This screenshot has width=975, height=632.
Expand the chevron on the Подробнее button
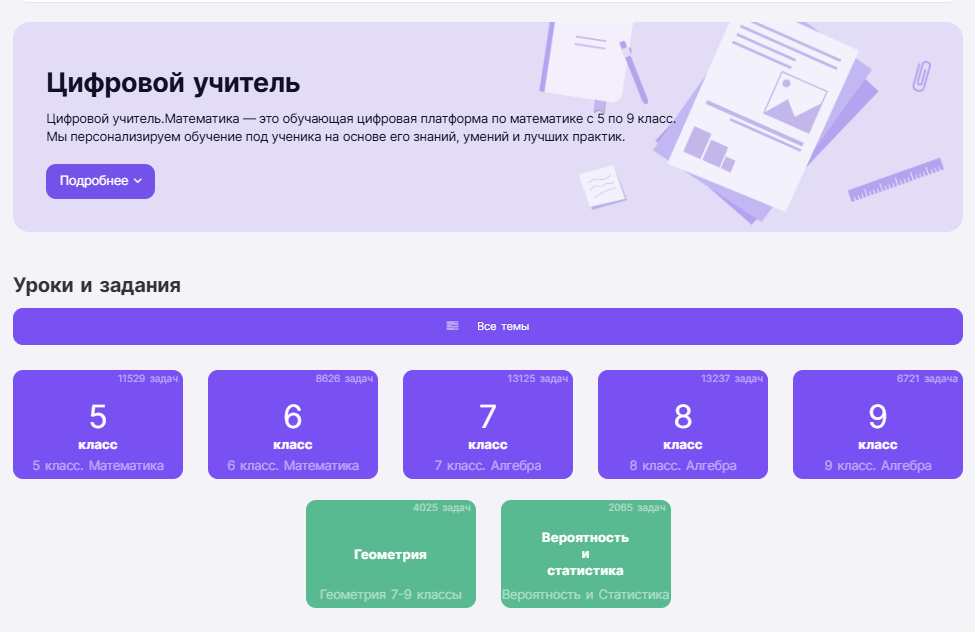138,181
